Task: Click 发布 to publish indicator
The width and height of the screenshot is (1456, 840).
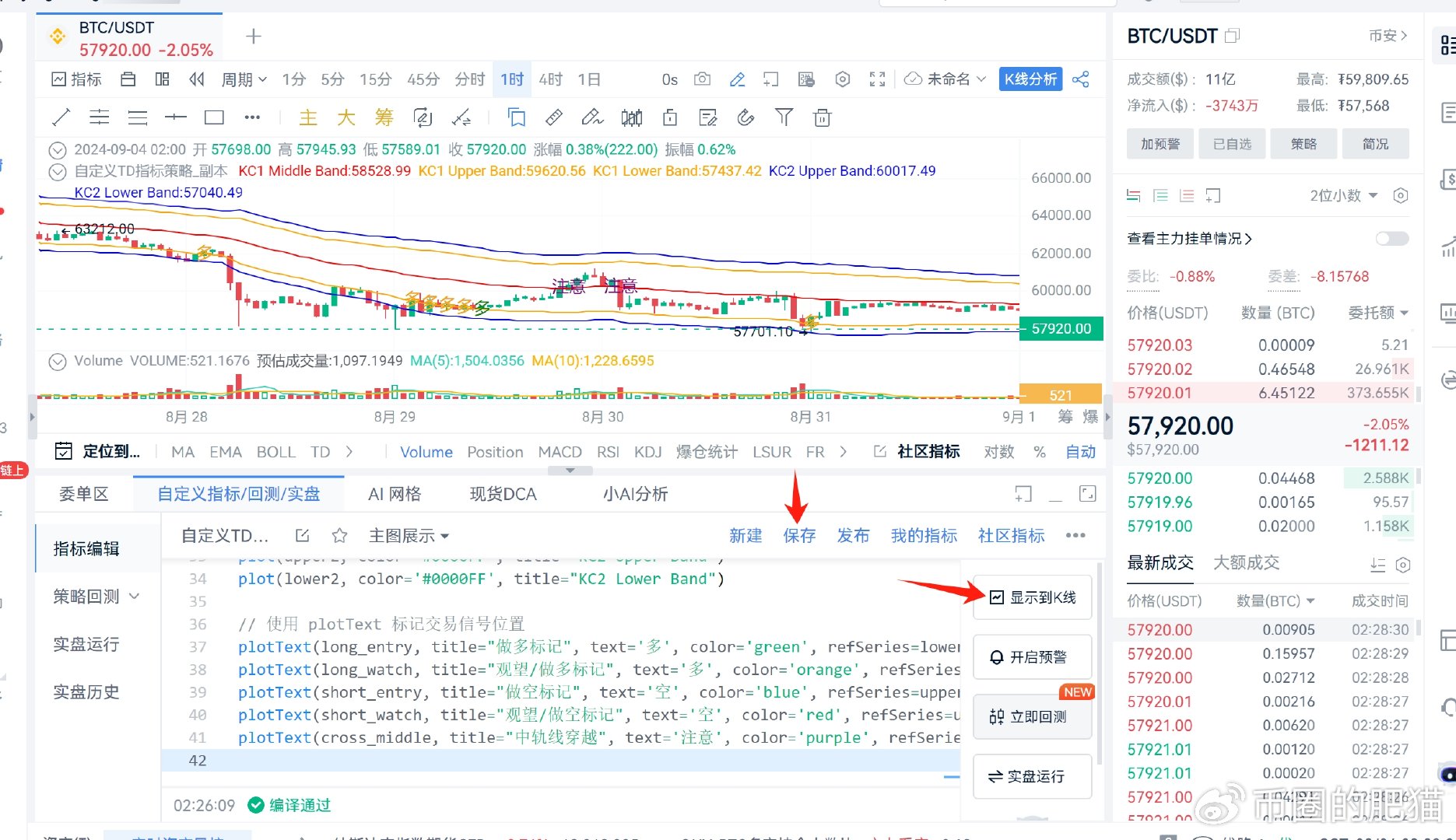Action: pos(853,535)
